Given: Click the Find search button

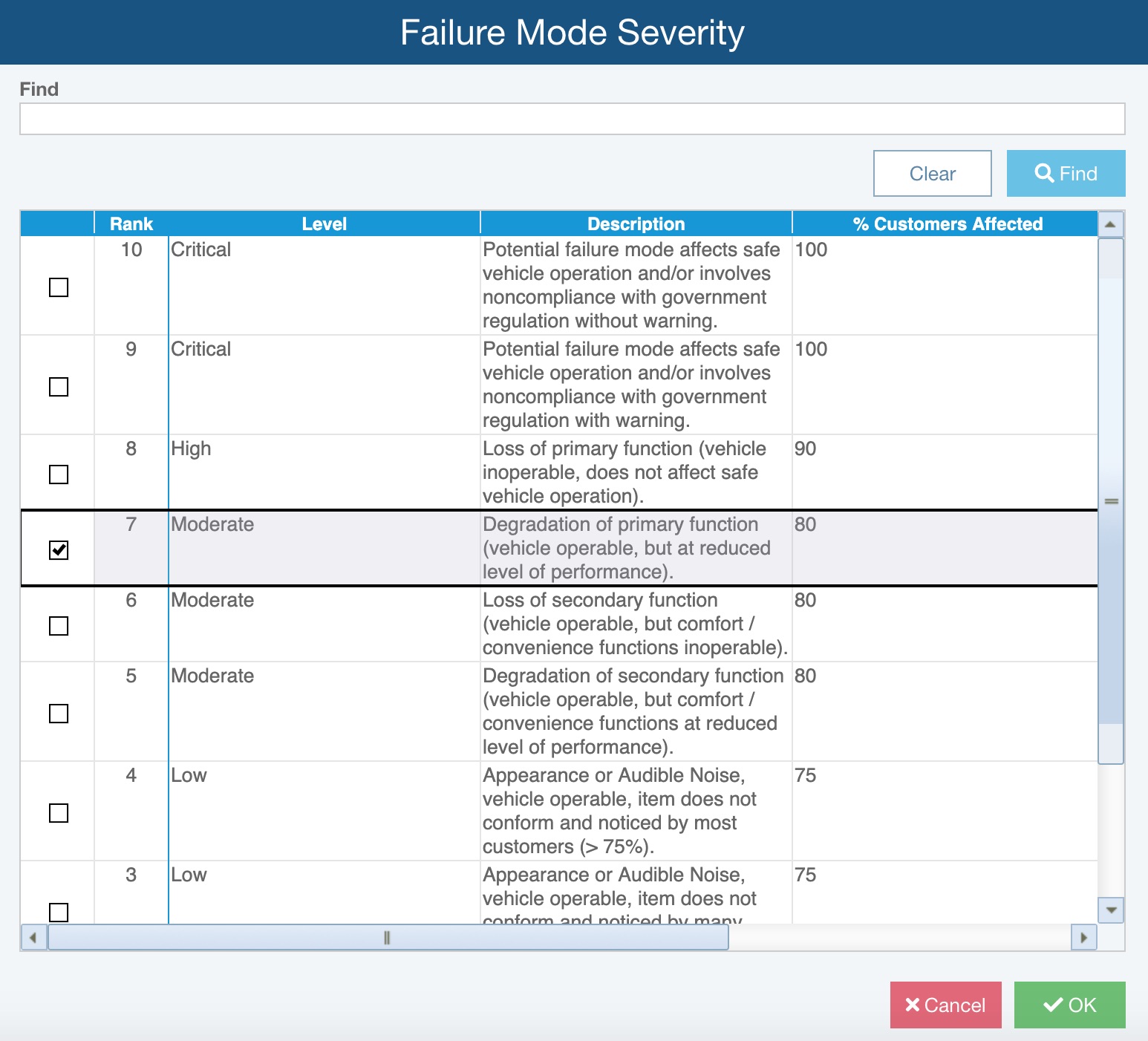Looking at the screenshot, I should (1066, 174).
